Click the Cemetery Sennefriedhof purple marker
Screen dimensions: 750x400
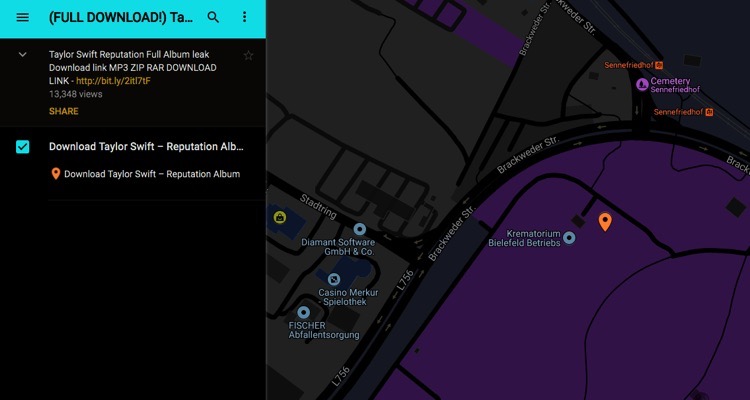tap(642, 84)
